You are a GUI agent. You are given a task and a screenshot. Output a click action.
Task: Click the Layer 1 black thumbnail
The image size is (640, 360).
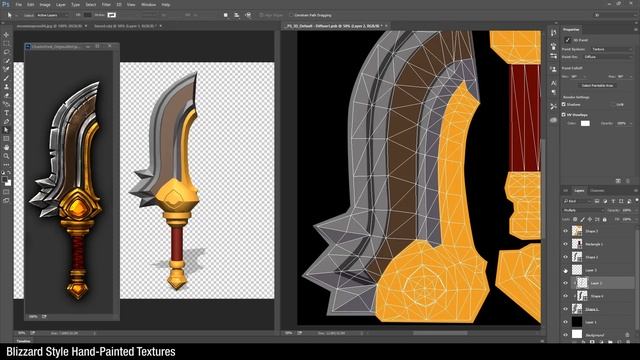point(576,322)
